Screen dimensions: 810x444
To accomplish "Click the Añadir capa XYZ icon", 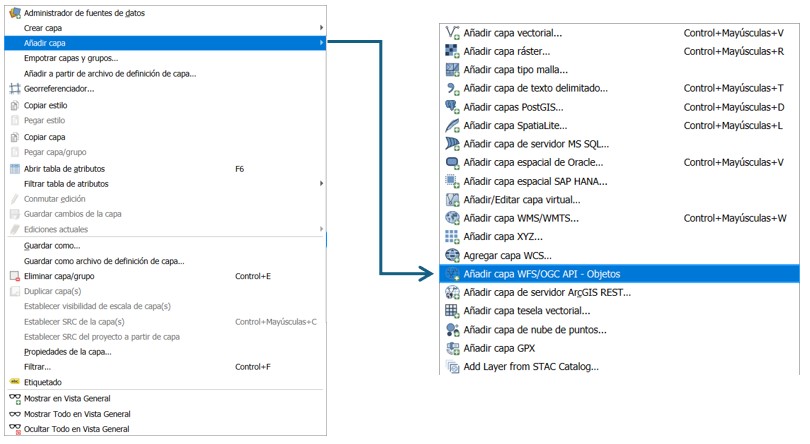I will point(451,237).
